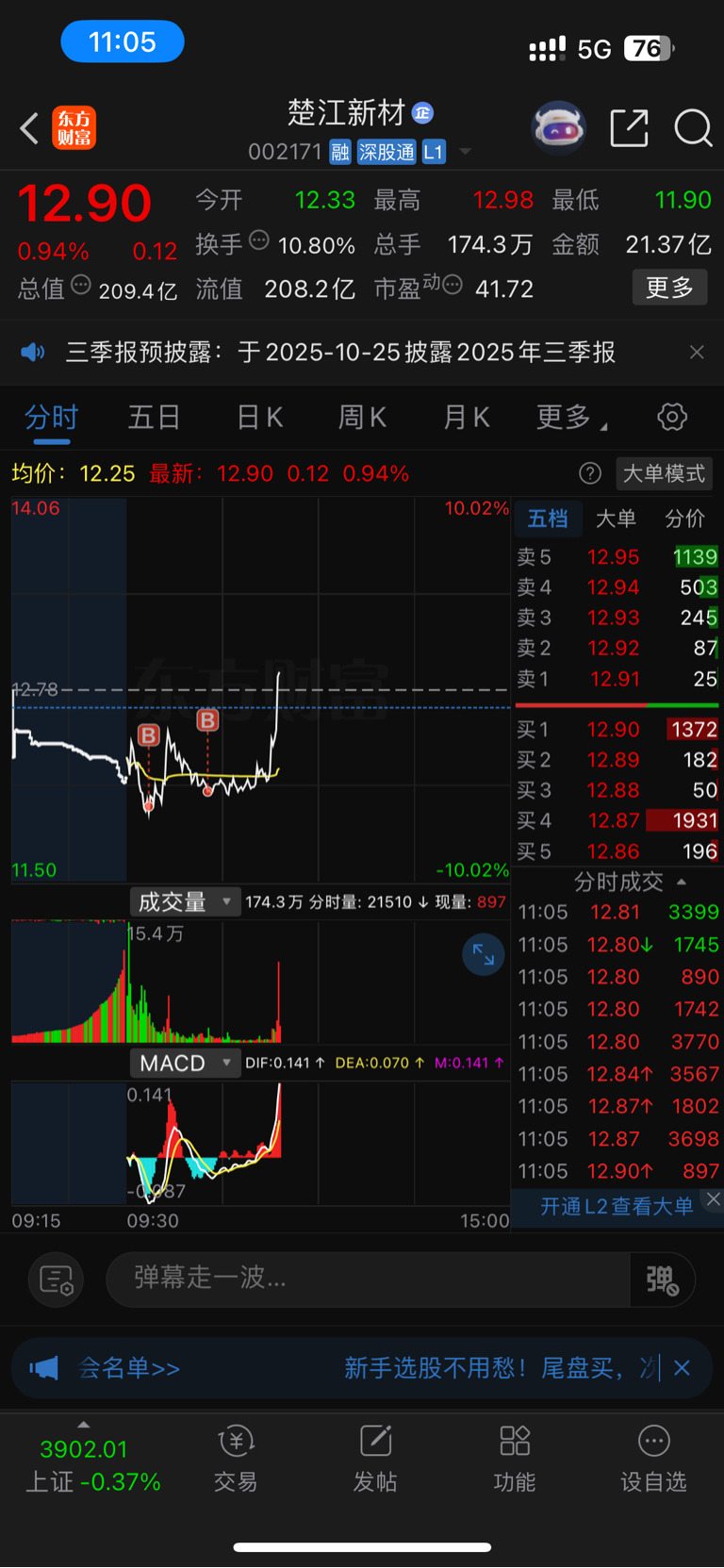Expand the 更多 chart periods menu
This screenshot has width=724, height=1568.
coord(571,417)
